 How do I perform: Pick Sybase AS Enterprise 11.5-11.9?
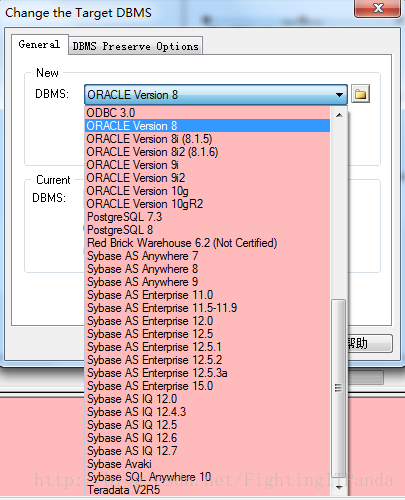click(x=207, y=308)
